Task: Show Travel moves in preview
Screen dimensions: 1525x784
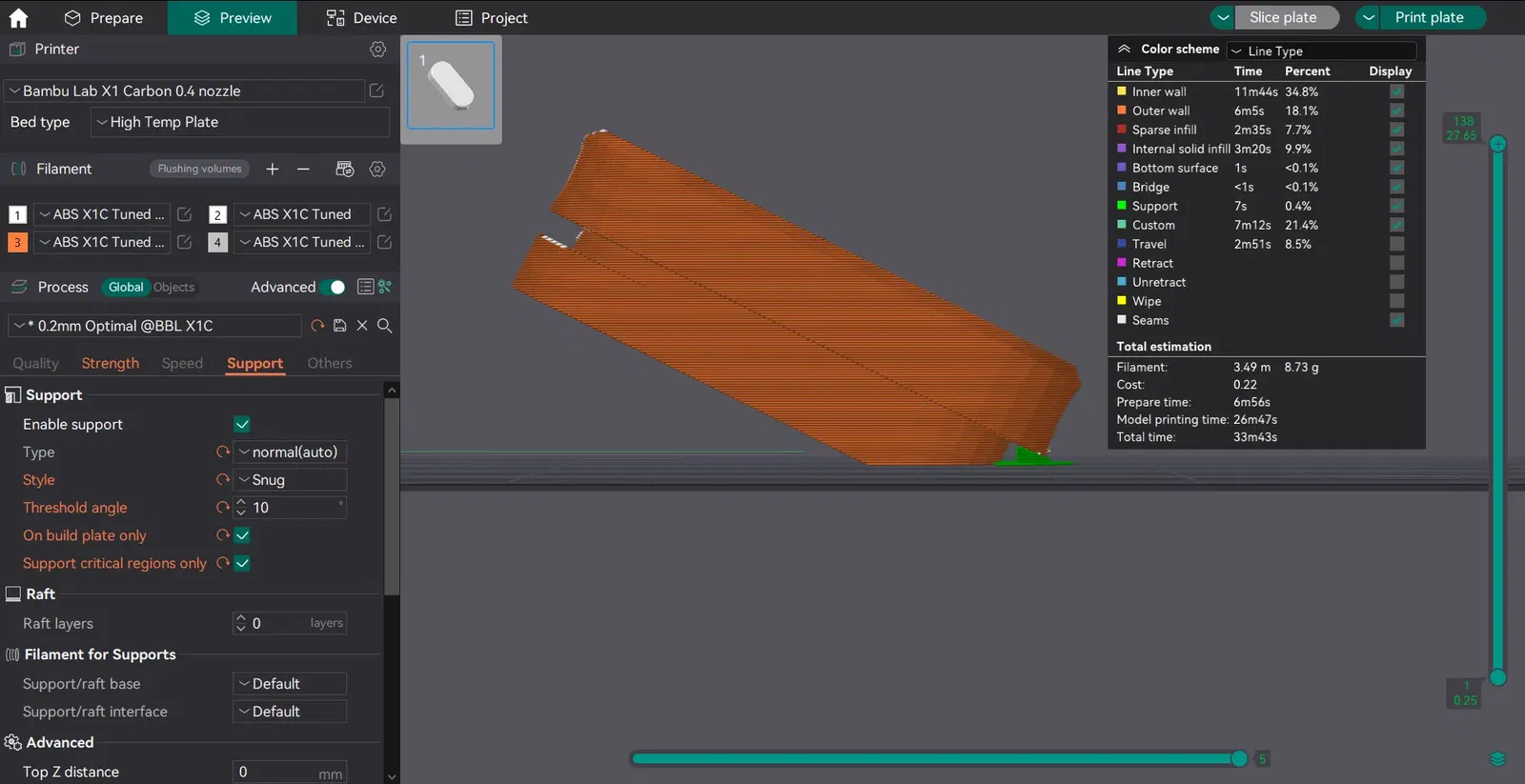Action: tap(1396, 244)
